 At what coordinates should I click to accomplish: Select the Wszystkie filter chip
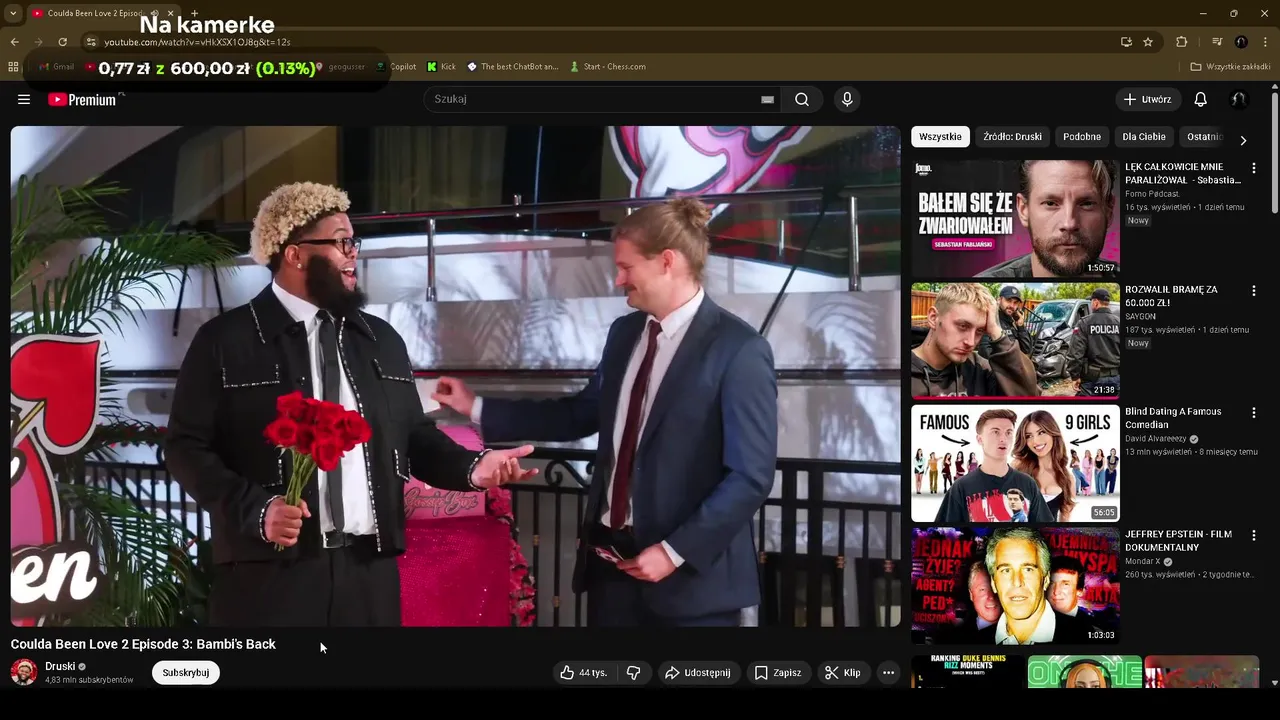click(940, 137)
